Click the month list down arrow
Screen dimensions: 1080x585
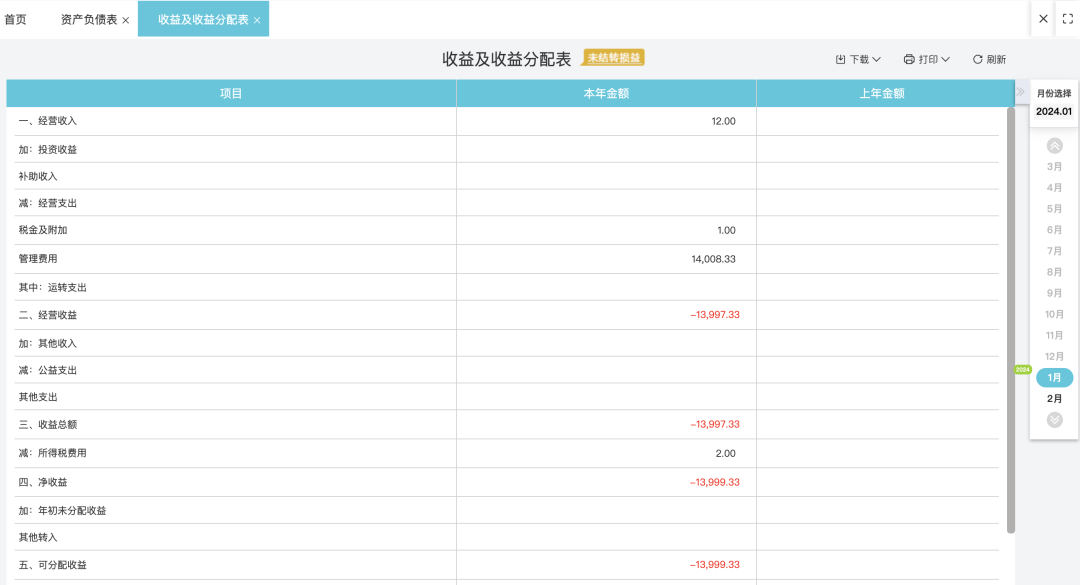[x=1055, y=420]
